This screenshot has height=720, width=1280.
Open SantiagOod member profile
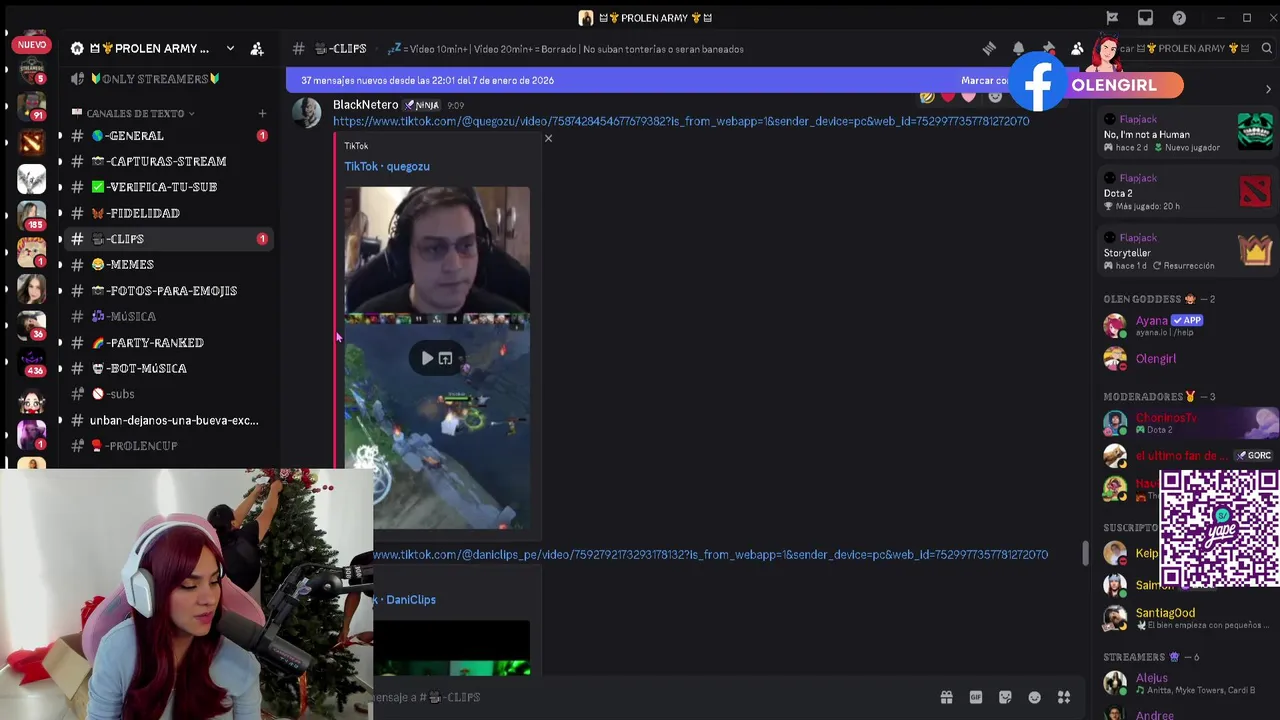pos(1185,618)
